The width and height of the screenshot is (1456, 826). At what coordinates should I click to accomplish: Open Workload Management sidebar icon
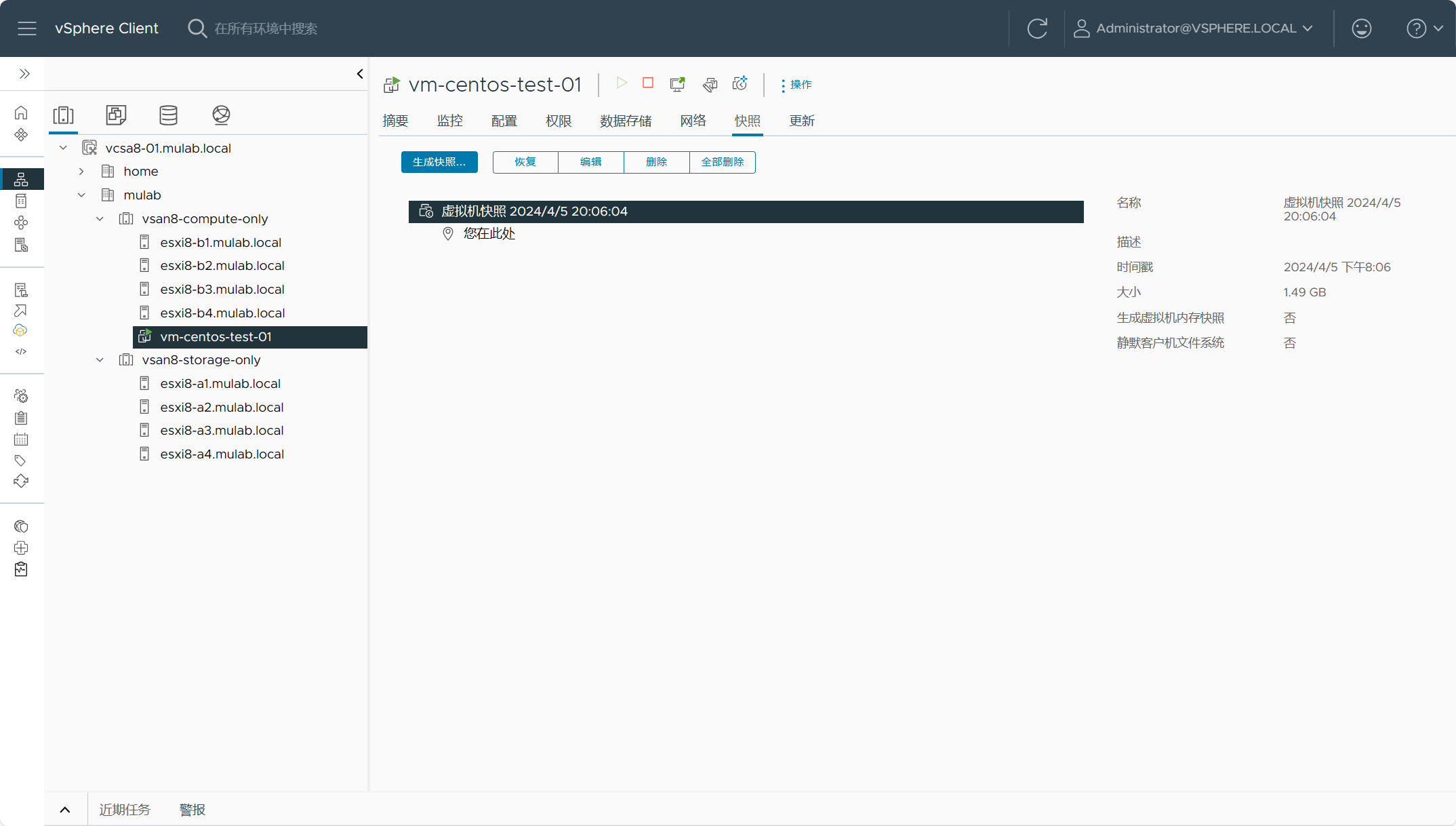[21, 222]
